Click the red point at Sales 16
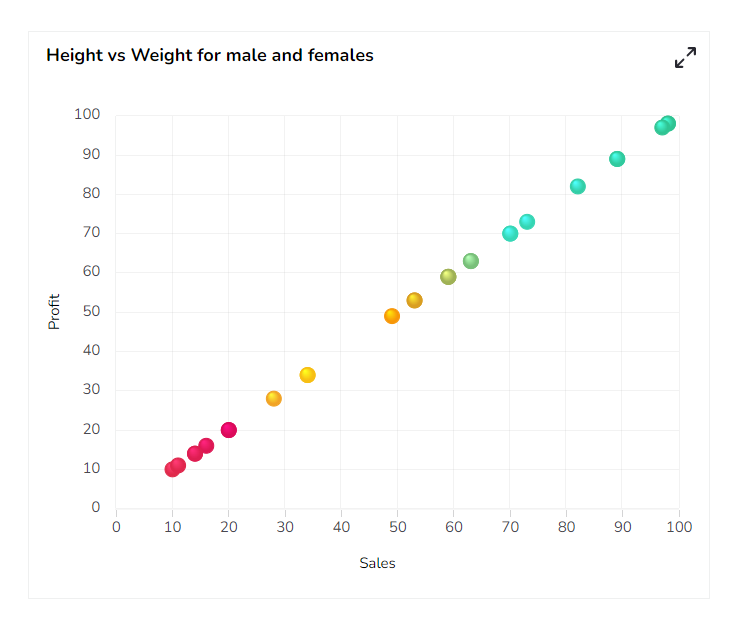Image resolution: width=743 pixels, height=634 pixels. pos(206,446)
